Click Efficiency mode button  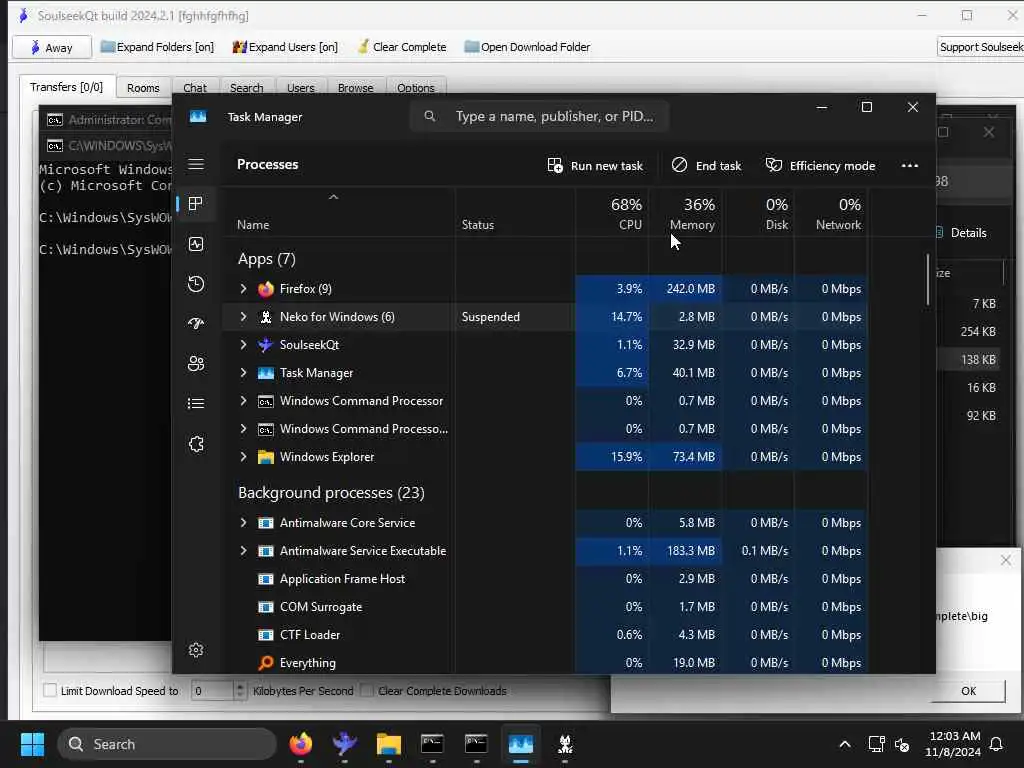point(820,166)
